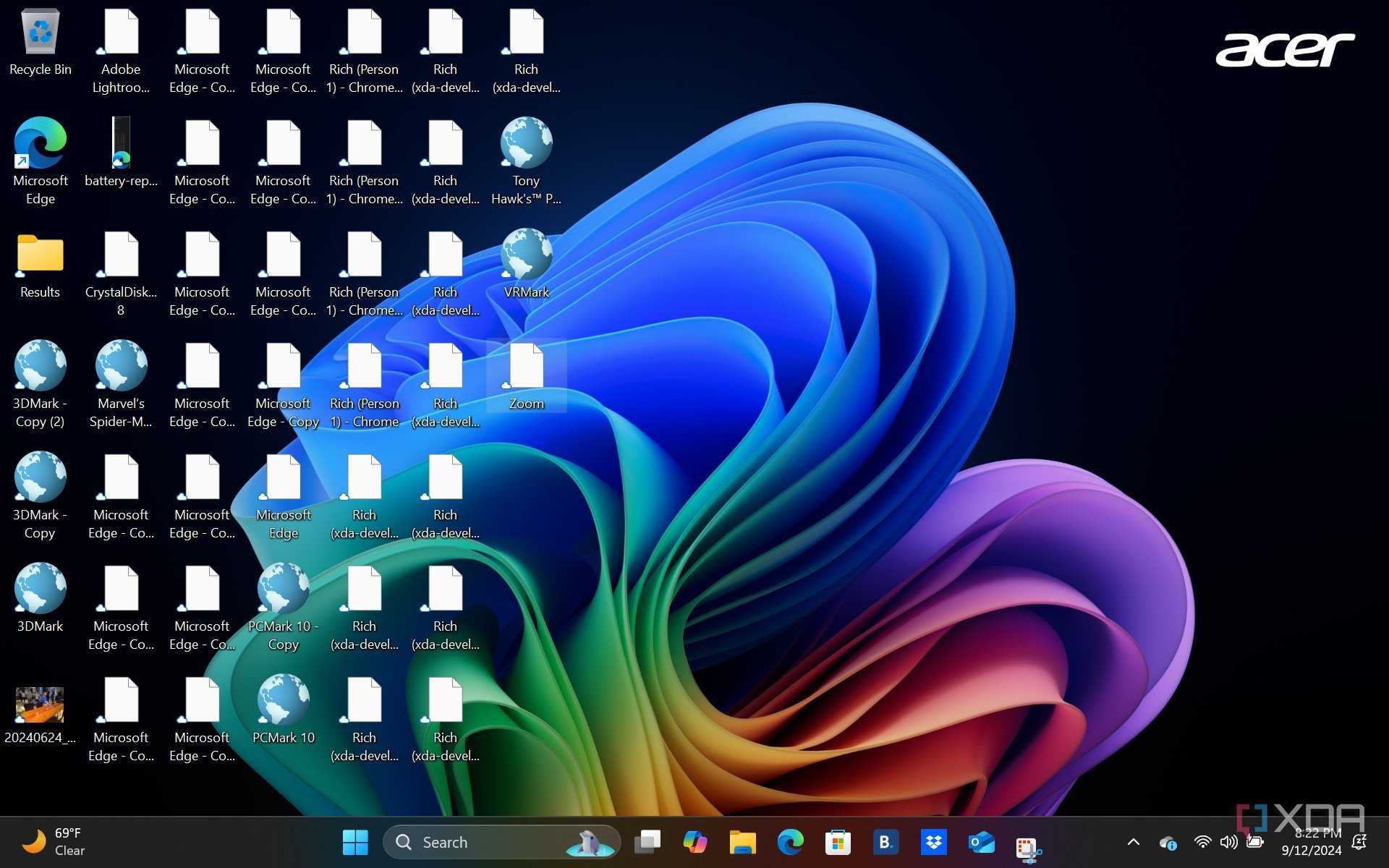Open Snipping Tool from the taskbar
Image resolution: width=1389 pixels, height=868 pixels.
point(1029,848)
